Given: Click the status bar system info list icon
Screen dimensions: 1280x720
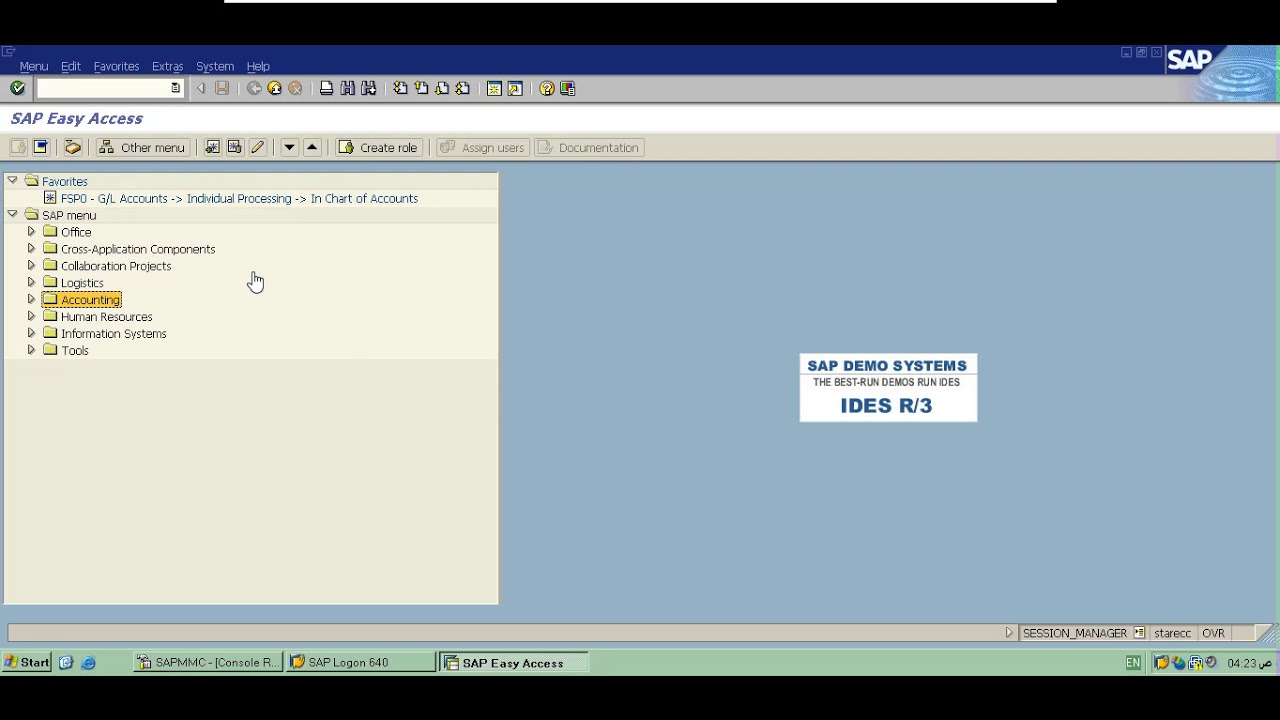Looking at the screenshot, I should pyautogui.click(x=1139, y=633).
